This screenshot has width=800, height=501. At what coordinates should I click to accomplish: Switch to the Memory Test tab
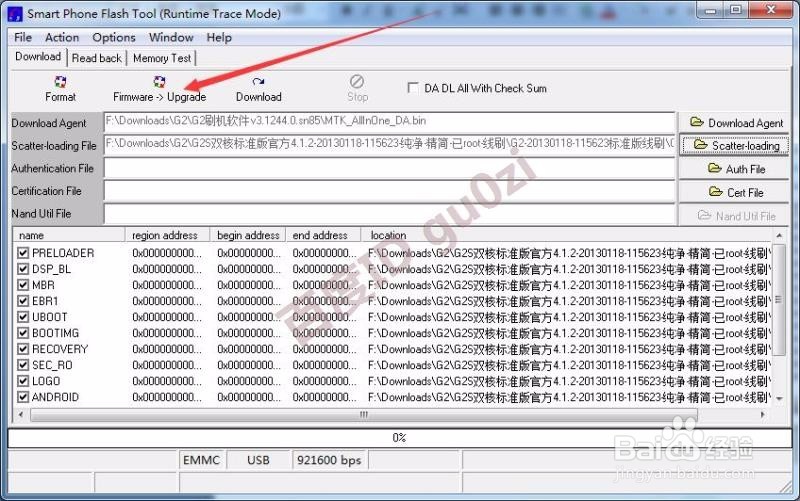coord(162,58)
